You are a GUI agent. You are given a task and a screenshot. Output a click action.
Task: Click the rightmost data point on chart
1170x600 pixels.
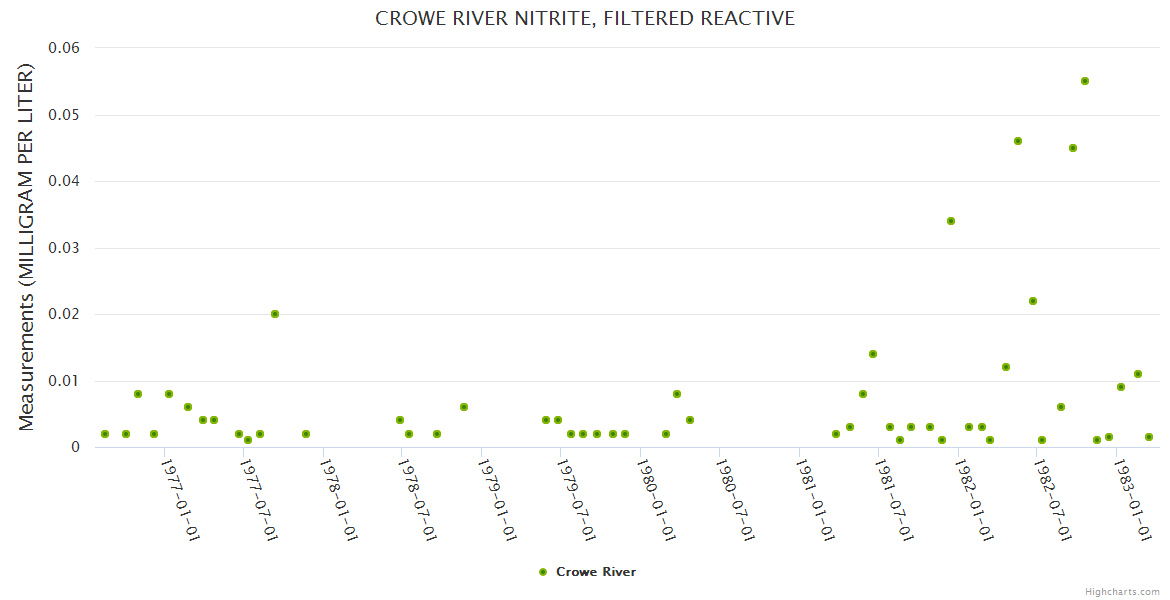pyautogui.click(x=1149, y=437)
